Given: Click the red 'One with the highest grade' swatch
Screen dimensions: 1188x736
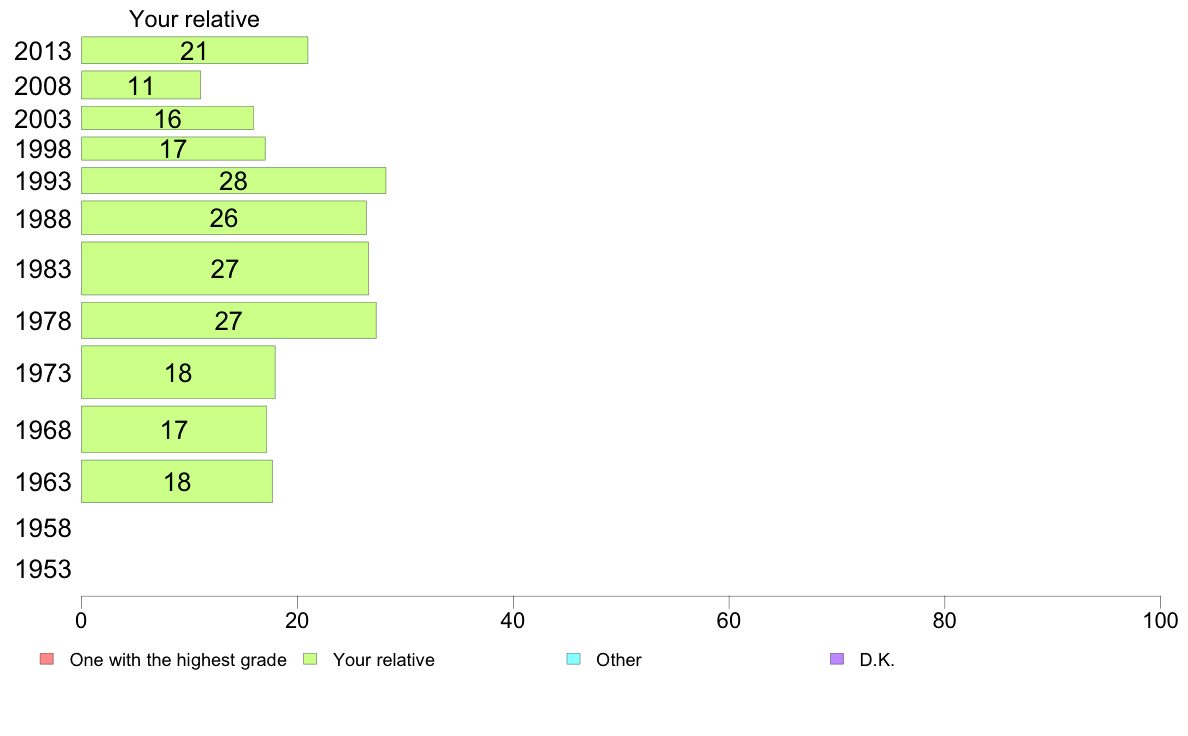Looking at the screenshot, I should click(46, 659).
